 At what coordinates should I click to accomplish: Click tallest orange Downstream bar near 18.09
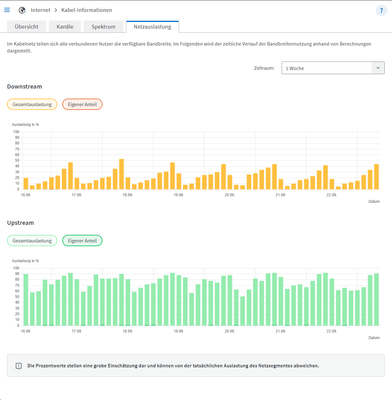click(x=122, y=174)
